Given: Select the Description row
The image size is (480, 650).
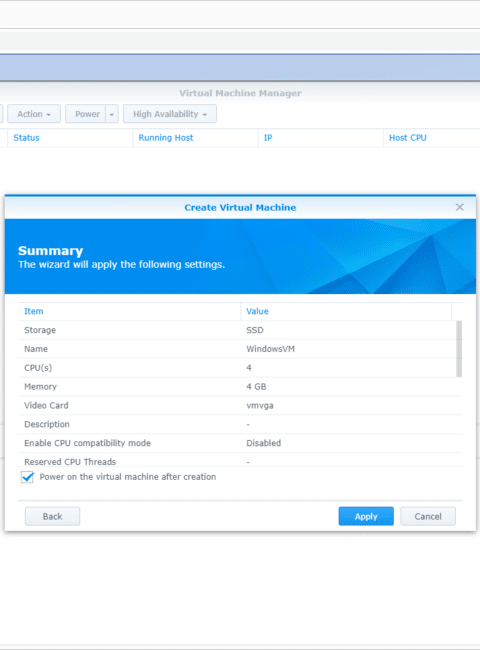Looking at the screenshot, I should point(240,424).
